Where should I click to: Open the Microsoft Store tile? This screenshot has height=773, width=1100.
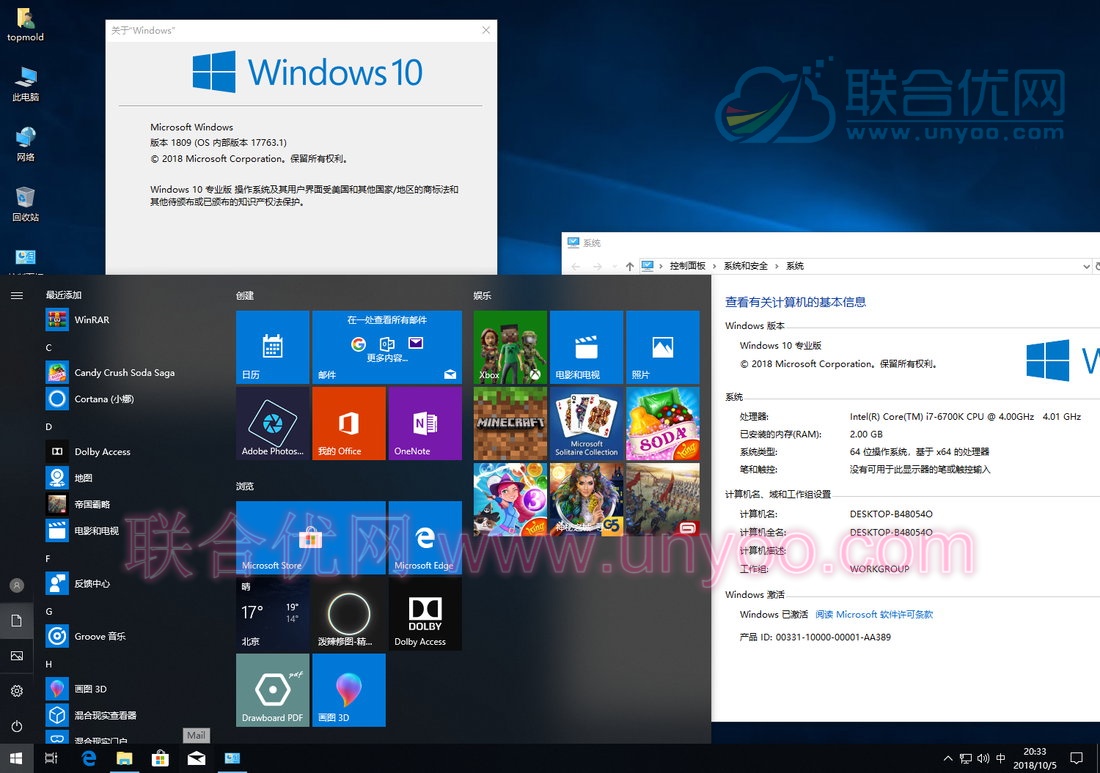click(x=311, y=537)
